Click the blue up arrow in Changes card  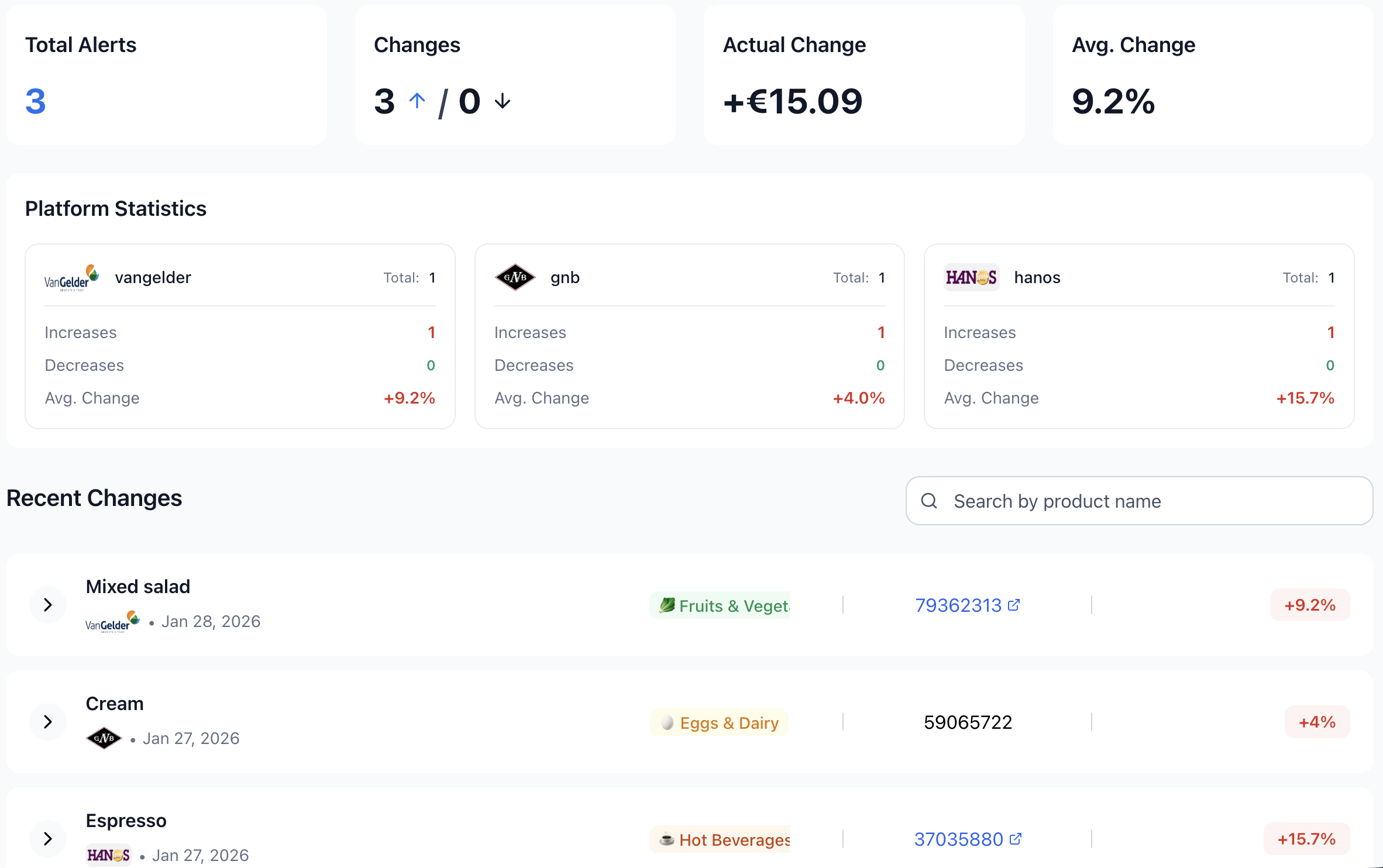[417, 101]
